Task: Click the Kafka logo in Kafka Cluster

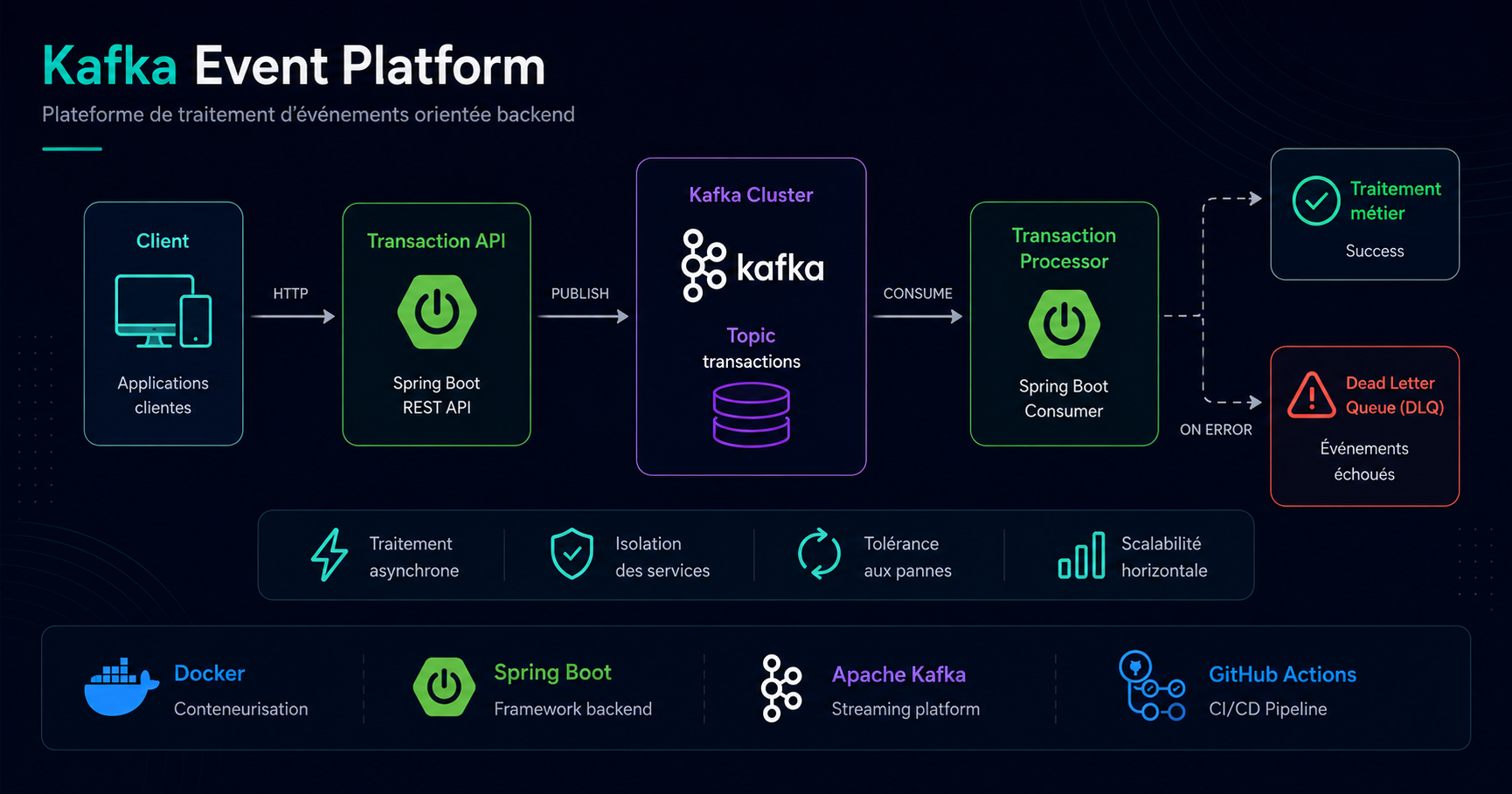Action: [753, 266]
